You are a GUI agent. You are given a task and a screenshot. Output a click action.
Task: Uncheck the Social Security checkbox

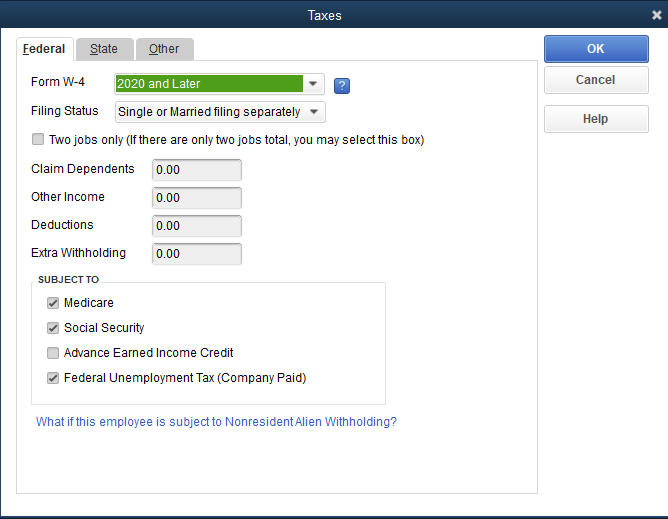[x=53, y=328]
